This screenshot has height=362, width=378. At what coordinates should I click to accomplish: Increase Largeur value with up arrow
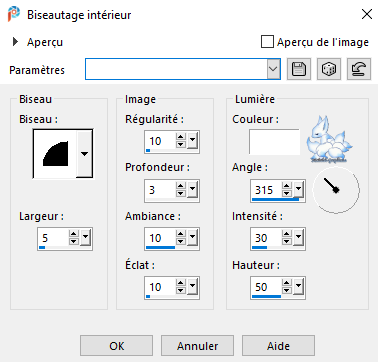point(74,234)
